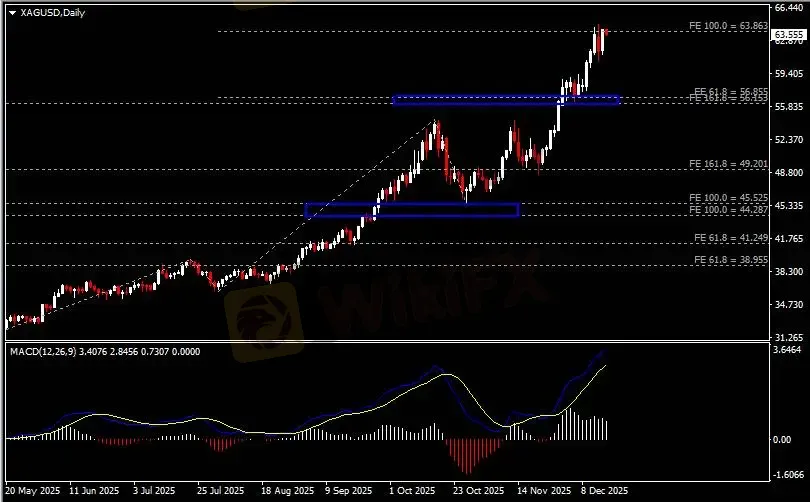Click the 48.800 price axis value

[789, 172]
